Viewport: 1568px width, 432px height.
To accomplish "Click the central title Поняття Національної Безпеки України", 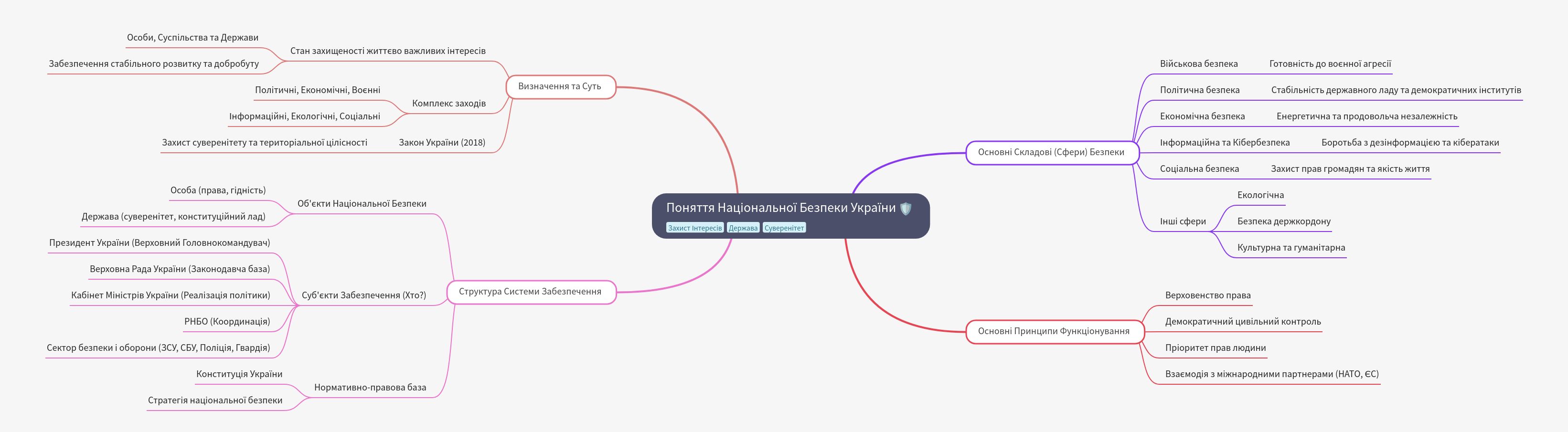I will (x=780, y=208).
